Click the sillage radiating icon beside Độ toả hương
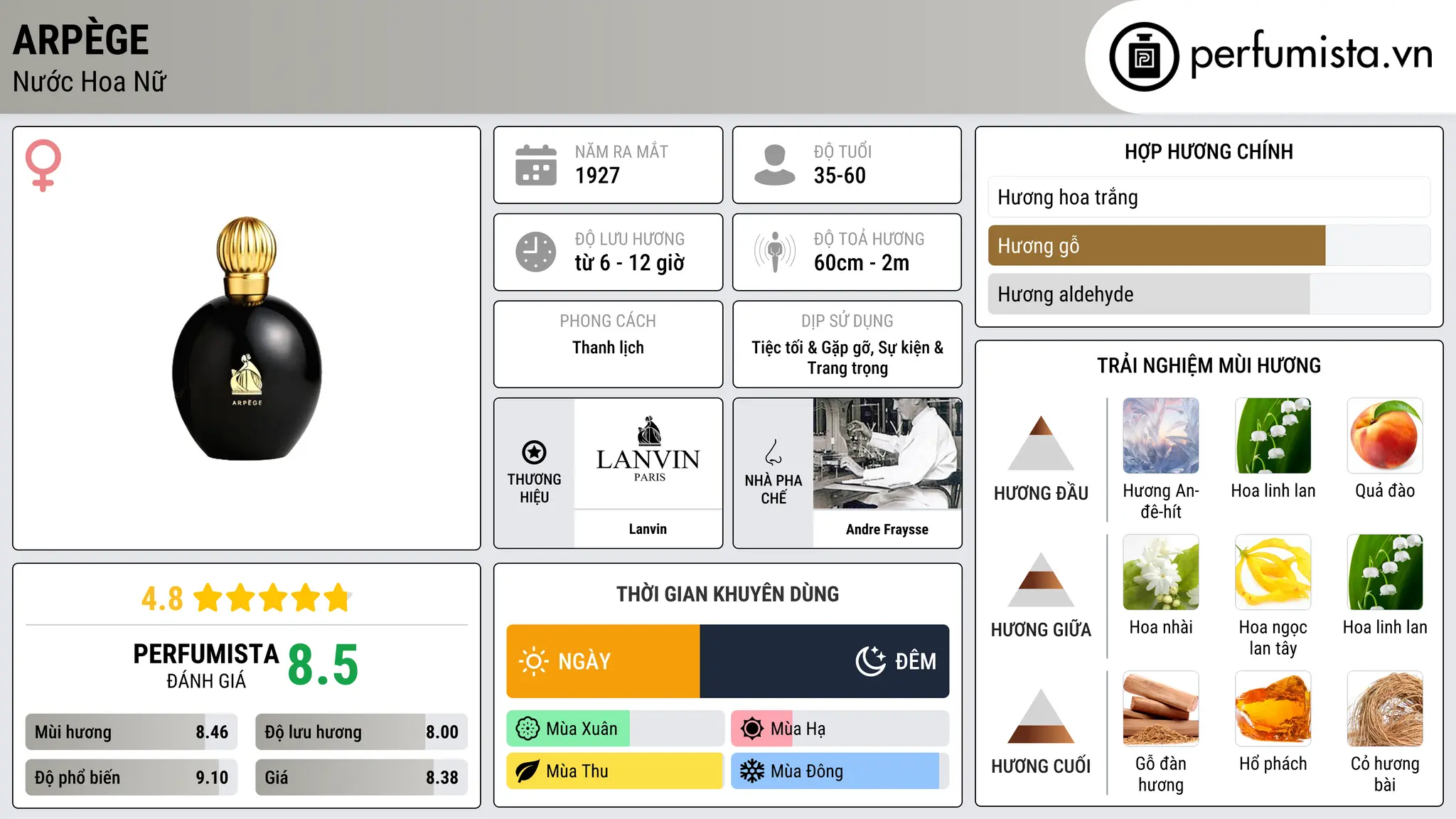This screenshot has width=1456, height=819. 775,252
